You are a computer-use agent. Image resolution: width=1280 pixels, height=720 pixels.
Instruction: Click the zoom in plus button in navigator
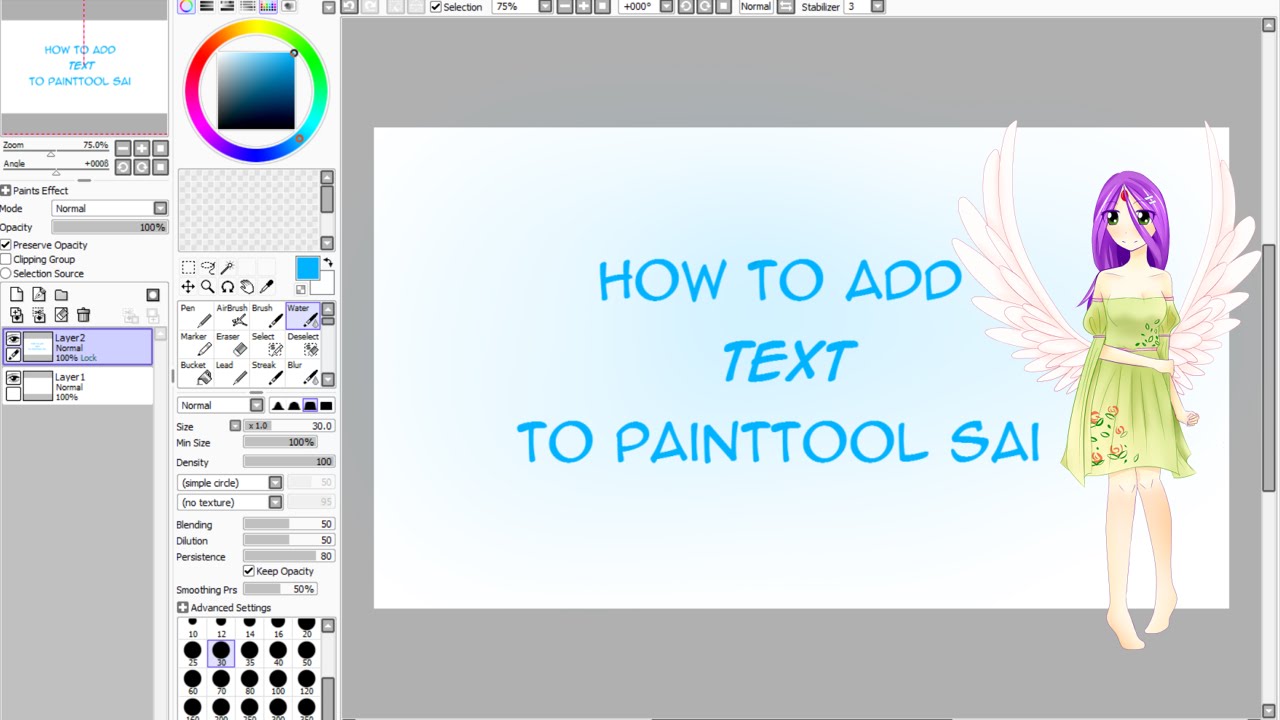(x=142, y=148)
